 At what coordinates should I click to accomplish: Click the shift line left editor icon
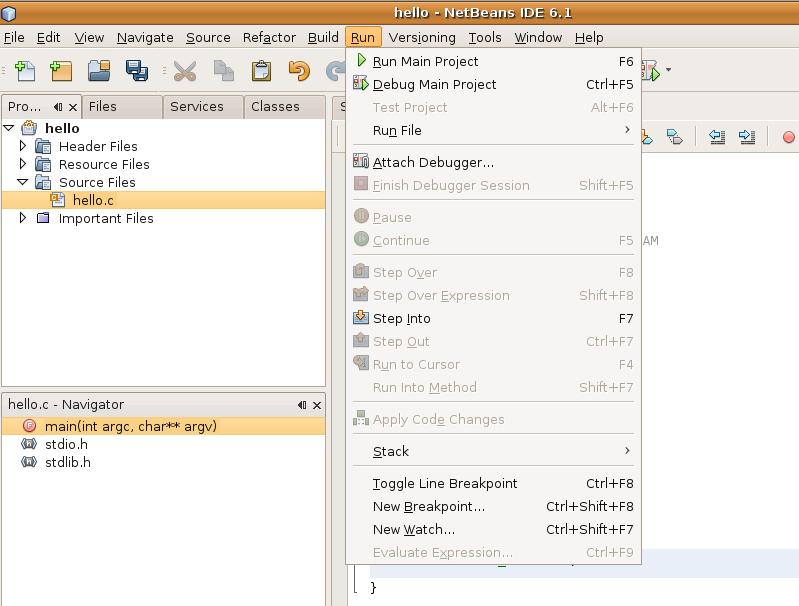point(717,137)
